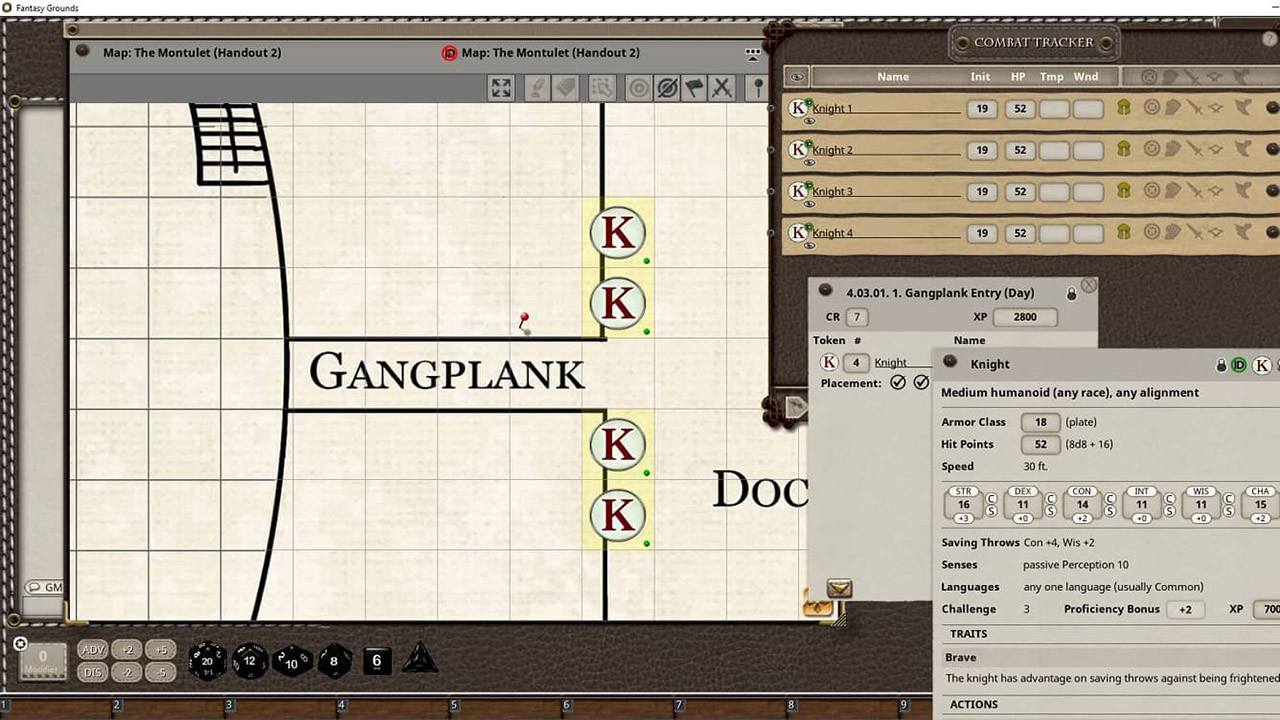Toggle the ID badge on the Knight statblock

(1240, 365)
